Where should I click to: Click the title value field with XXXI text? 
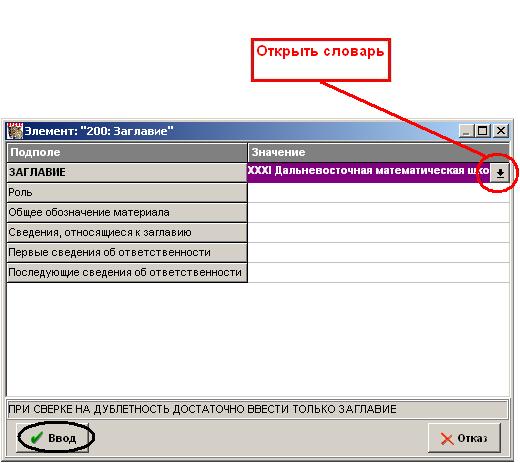pos(368,172)
